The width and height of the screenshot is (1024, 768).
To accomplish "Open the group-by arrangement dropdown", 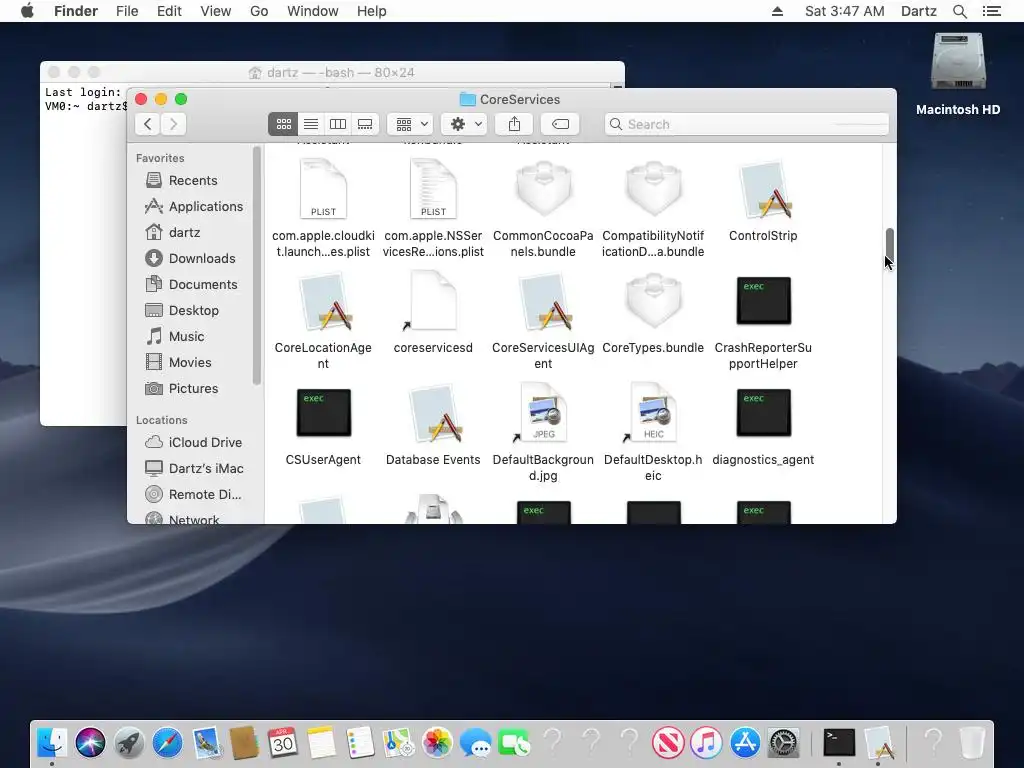I will pyautogui.click(x=411, y=124).
